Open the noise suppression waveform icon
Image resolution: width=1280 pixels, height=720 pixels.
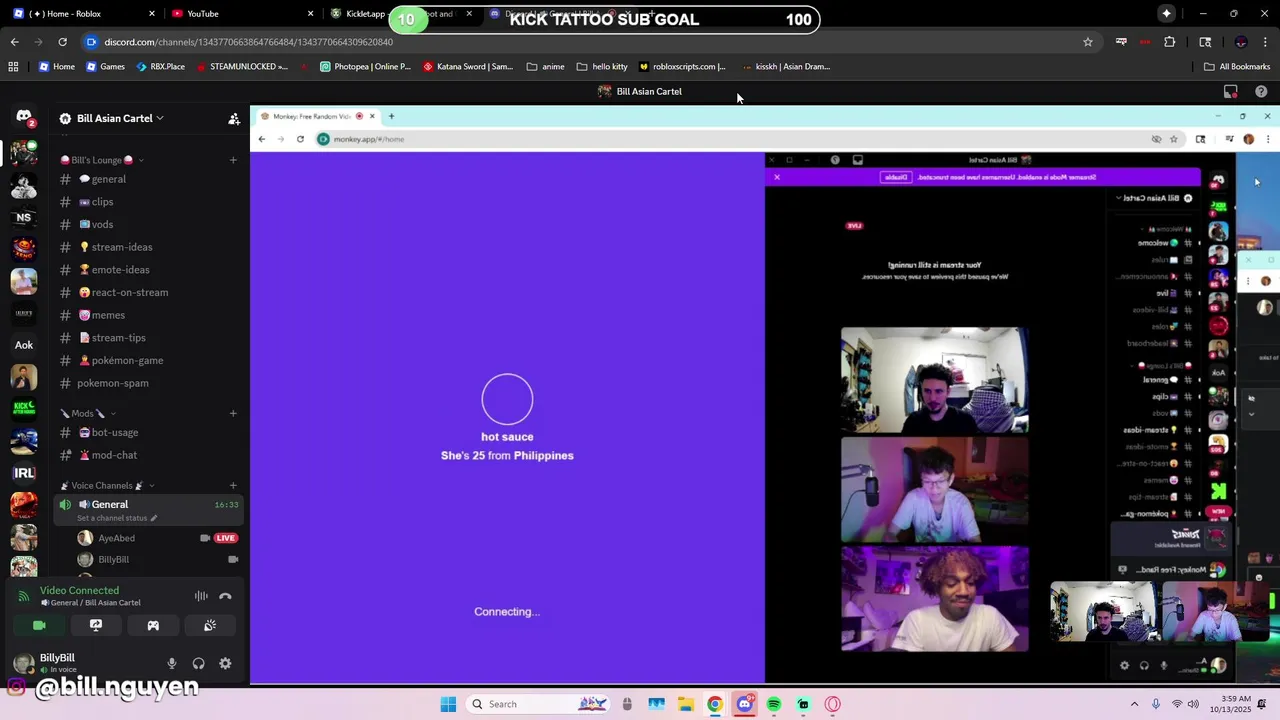coord(201,596)
